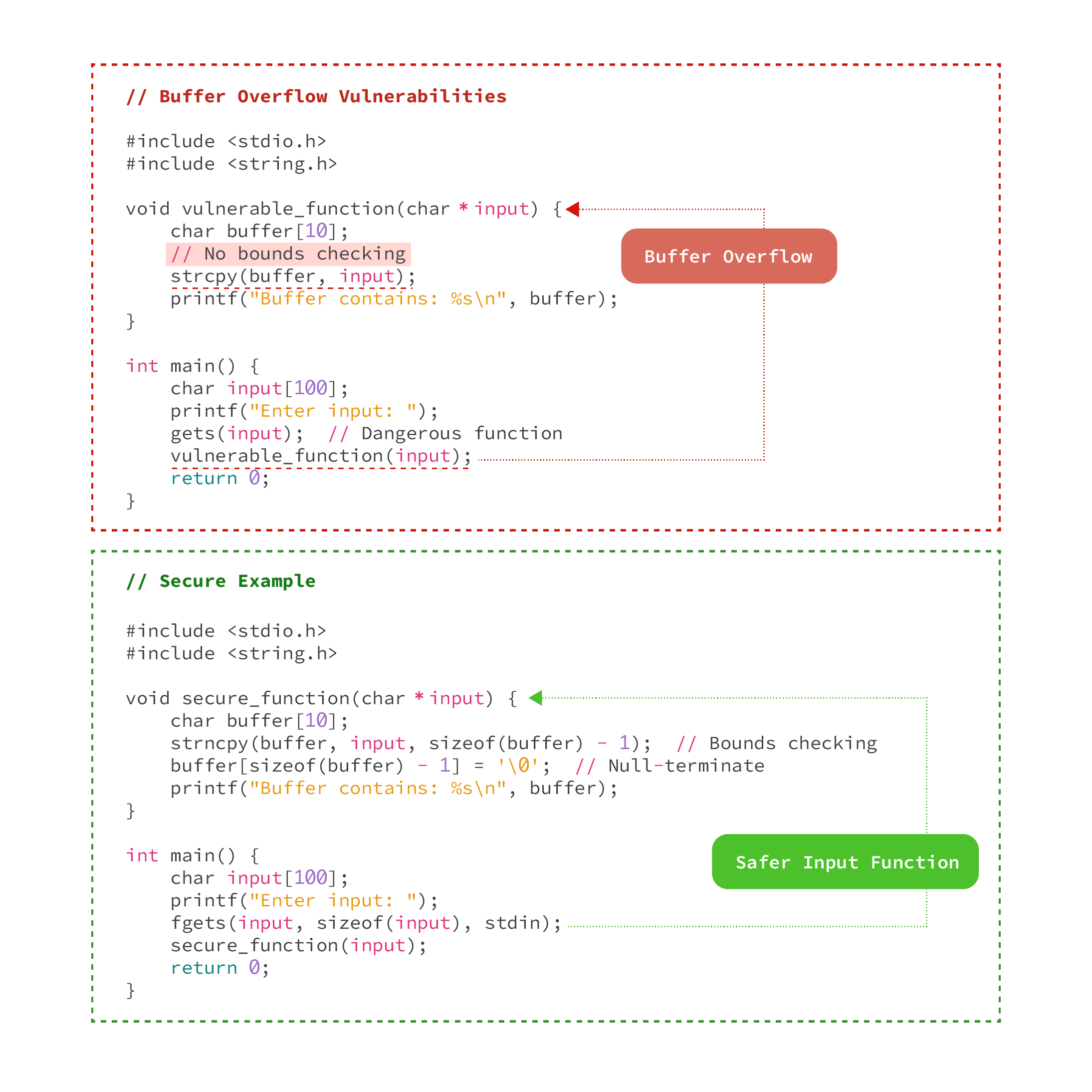Click the Buffer Overflow red label
This screenshot has height=1092, width=1092.
(x=728, y=256)
